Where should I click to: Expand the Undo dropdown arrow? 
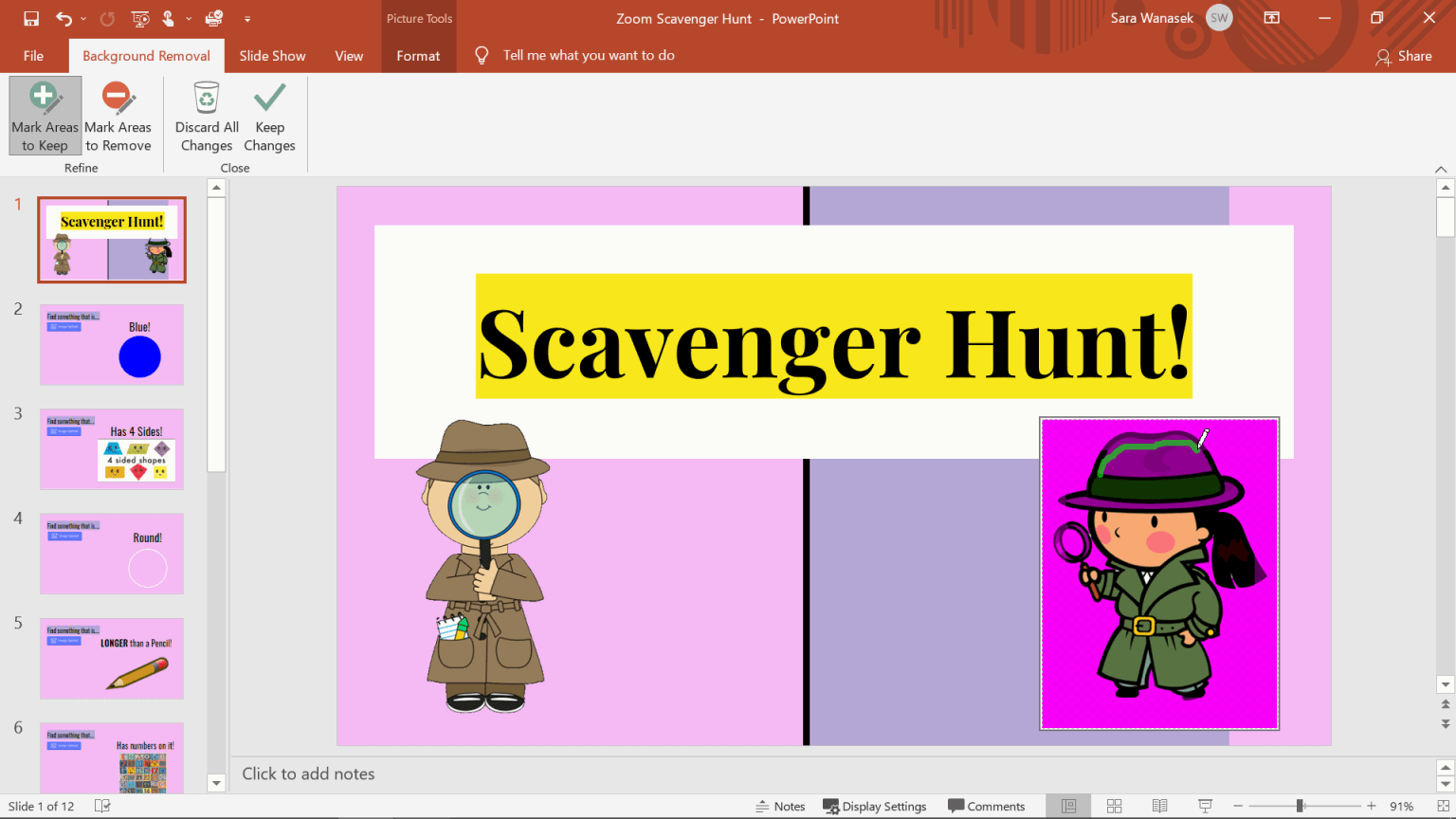click(x=83, y=18)
